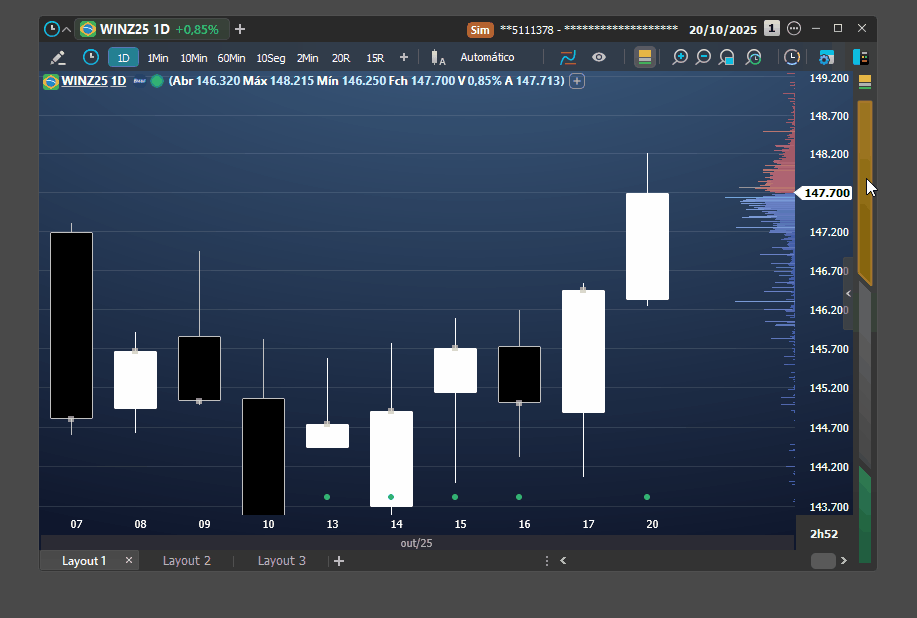Click the green status circle in header
This screenshot has width=917, height=618.
[157, 81]
